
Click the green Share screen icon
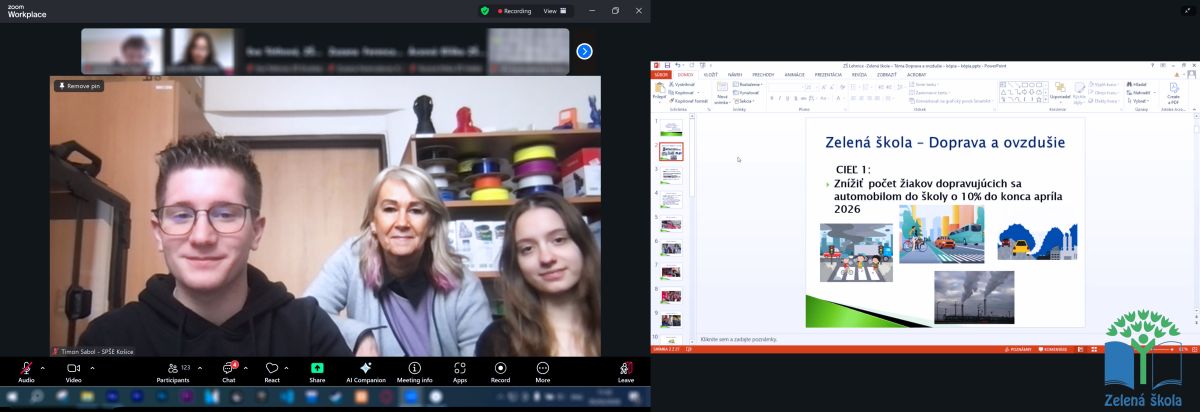pos(317,368)
